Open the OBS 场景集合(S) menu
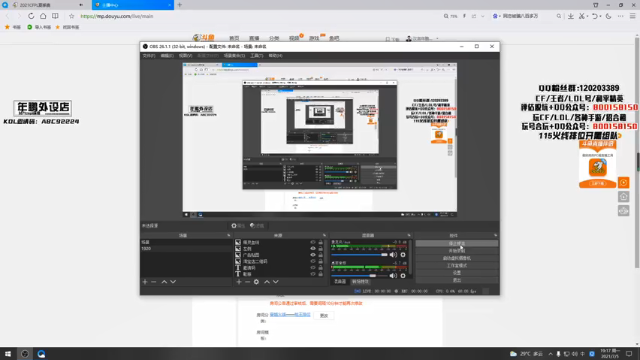This screenshot has width=640, height=360. (234, 56)
